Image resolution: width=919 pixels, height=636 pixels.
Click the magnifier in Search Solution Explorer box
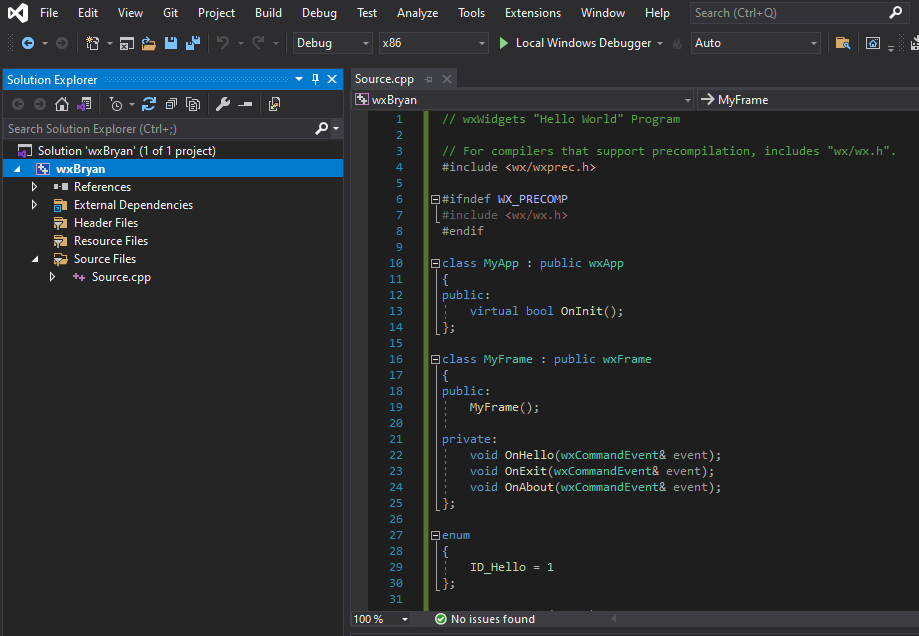321,128
